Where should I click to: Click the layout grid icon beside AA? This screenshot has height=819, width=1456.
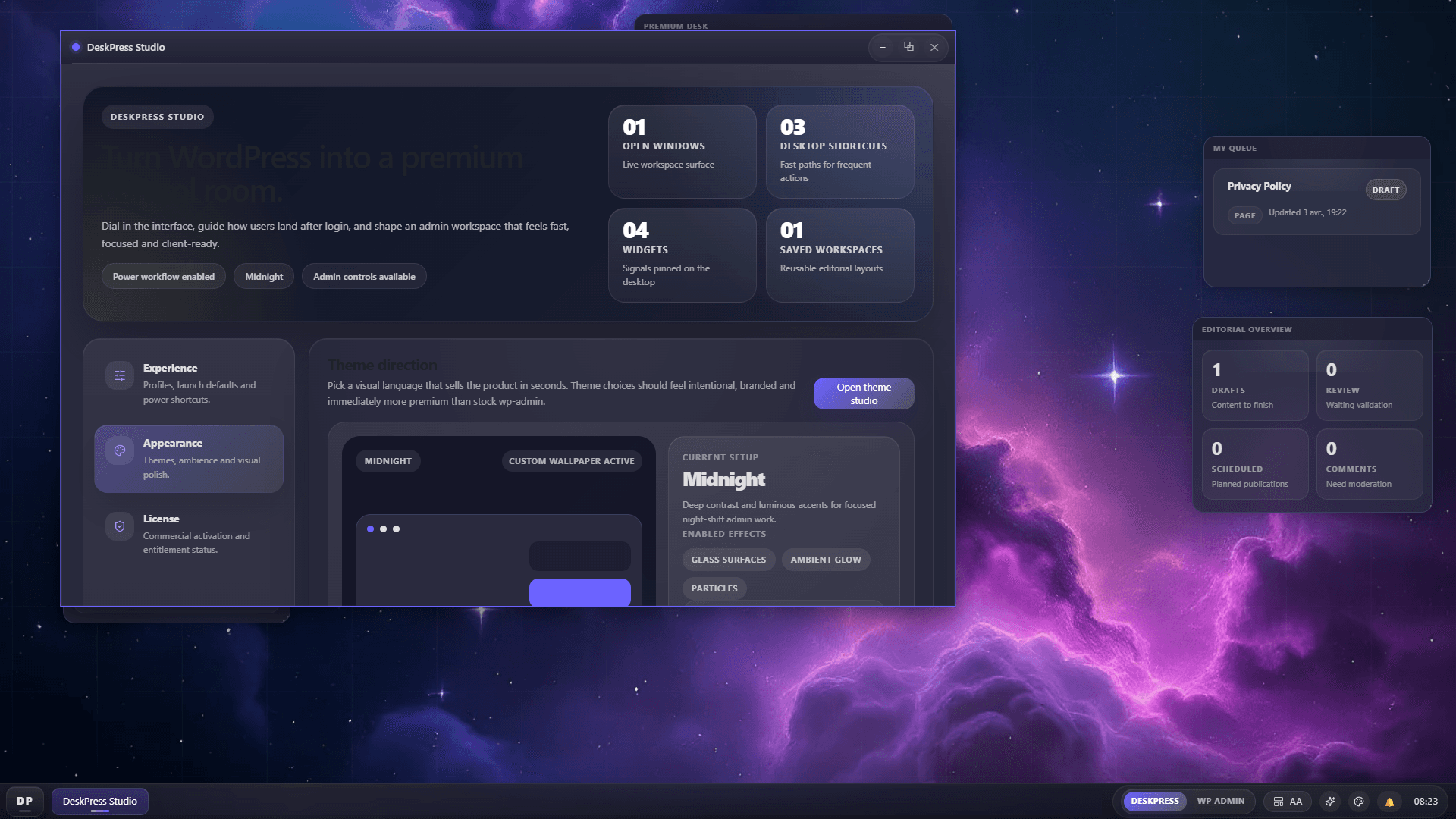pyautogui.click(x=1278, y=801)
